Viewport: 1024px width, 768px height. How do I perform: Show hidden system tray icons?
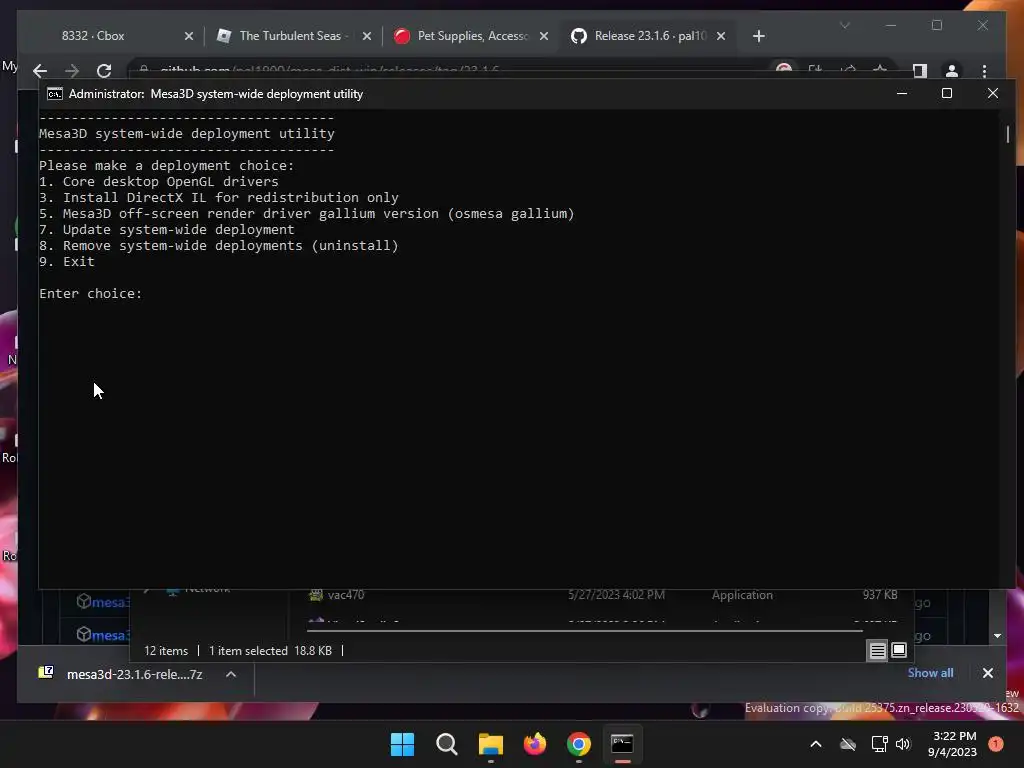coord(816,744)
